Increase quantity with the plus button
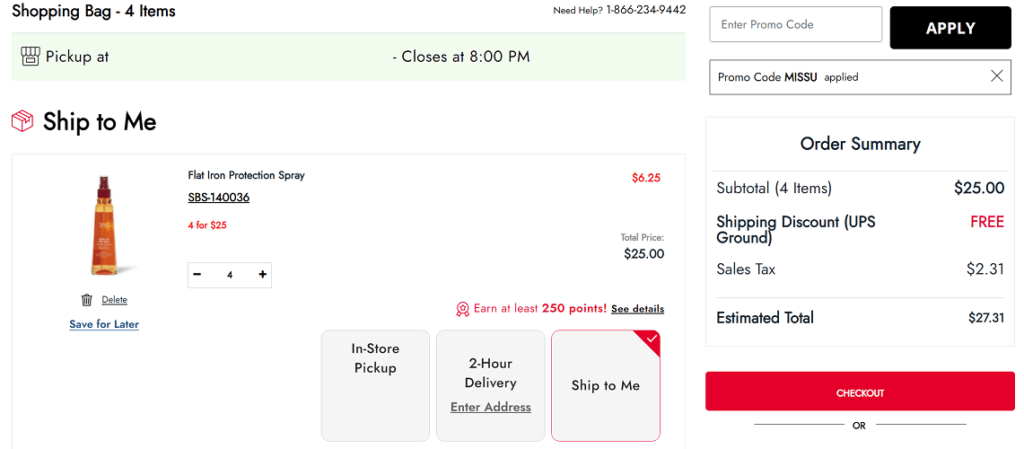 click(x=262, y=275)
